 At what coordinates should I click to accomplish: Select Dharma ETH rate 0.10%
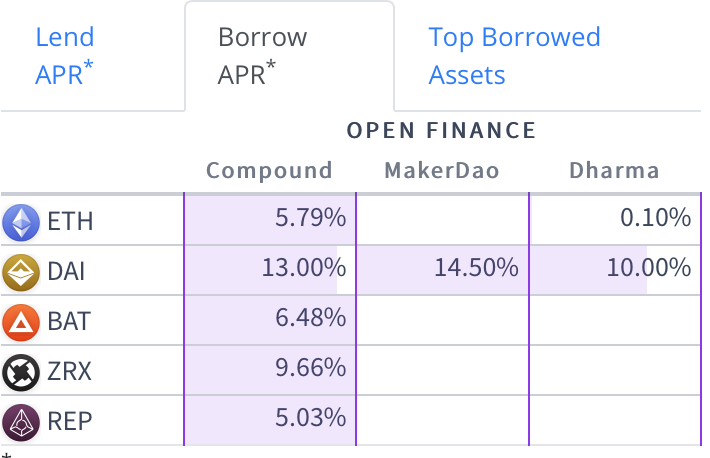point(656,218)
